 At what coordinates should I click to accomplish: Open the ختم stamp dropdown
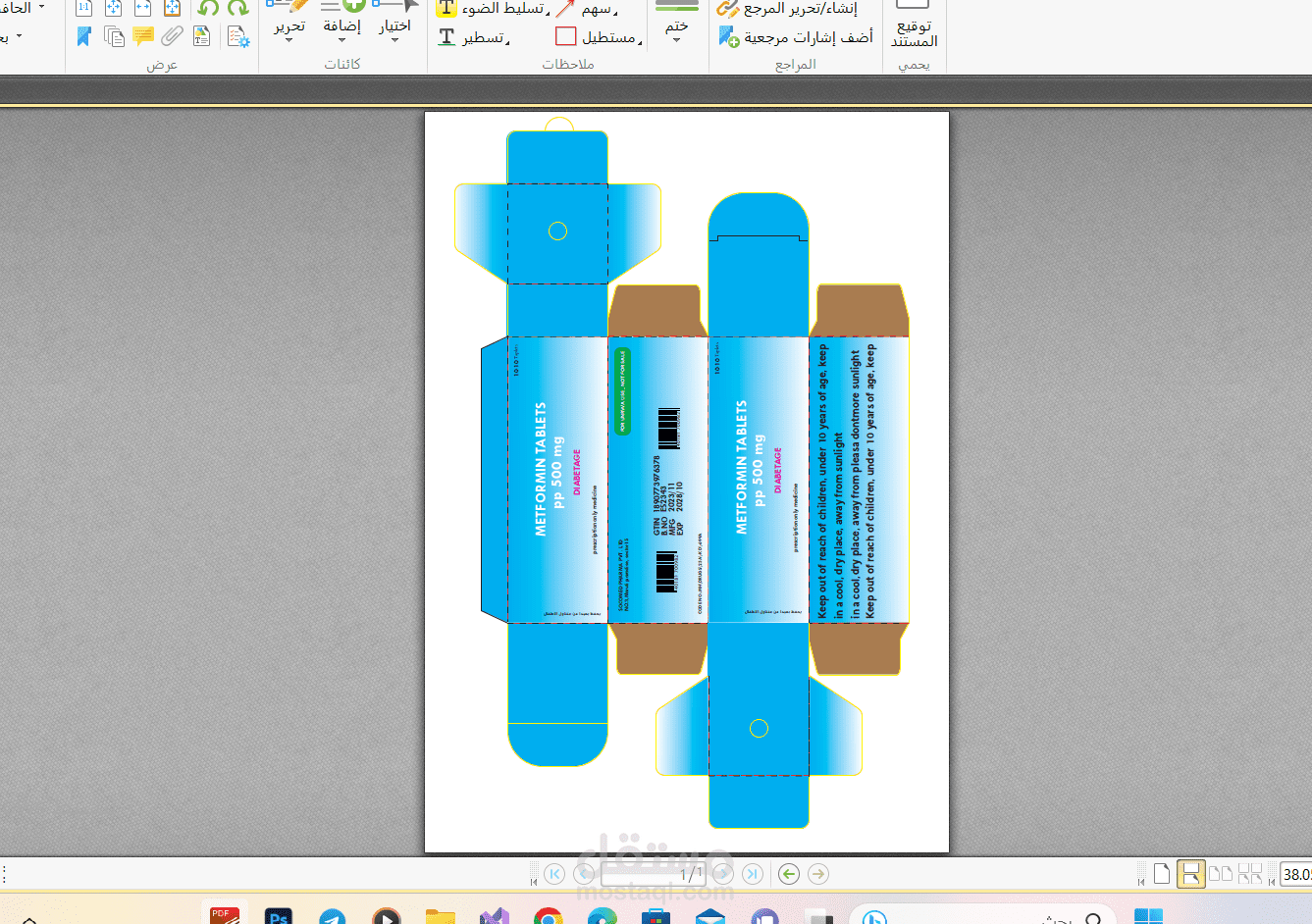677,22
